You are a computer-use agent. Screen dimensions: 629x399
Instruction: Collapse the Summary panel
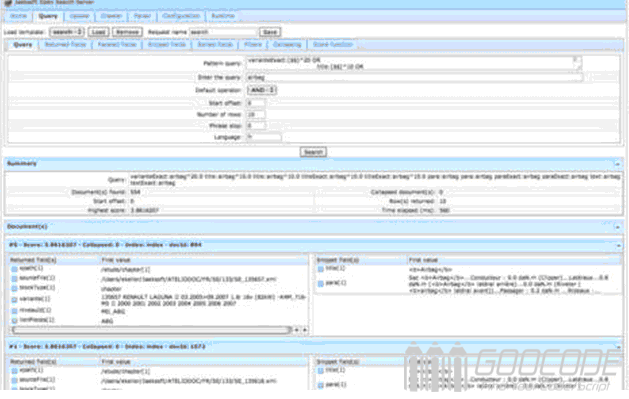(x=617, y=164)
